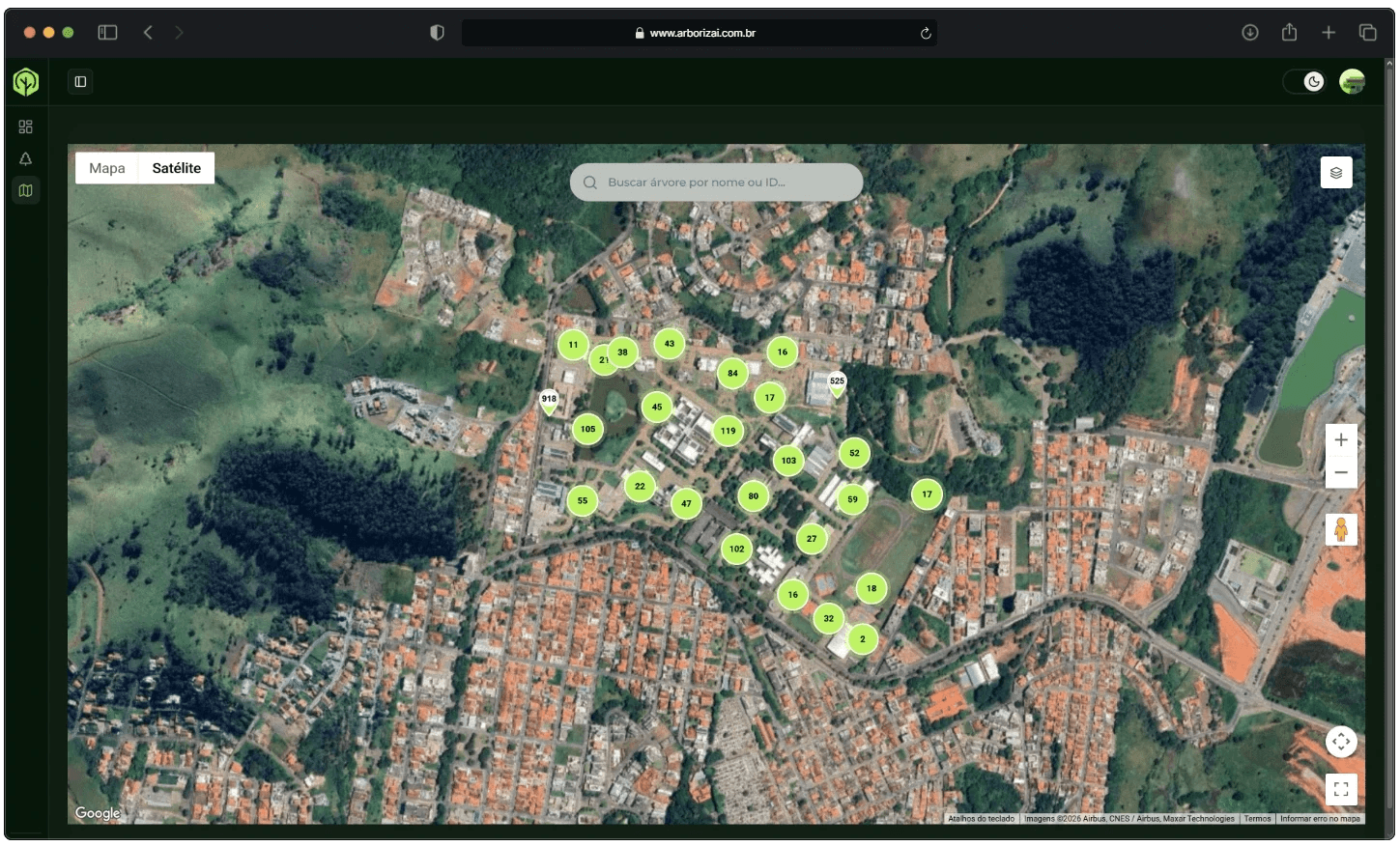The height and width of the screenshot is (846, 1400).
Task: Click the Arborizai tree logo
Action: (x=26, y=82)
